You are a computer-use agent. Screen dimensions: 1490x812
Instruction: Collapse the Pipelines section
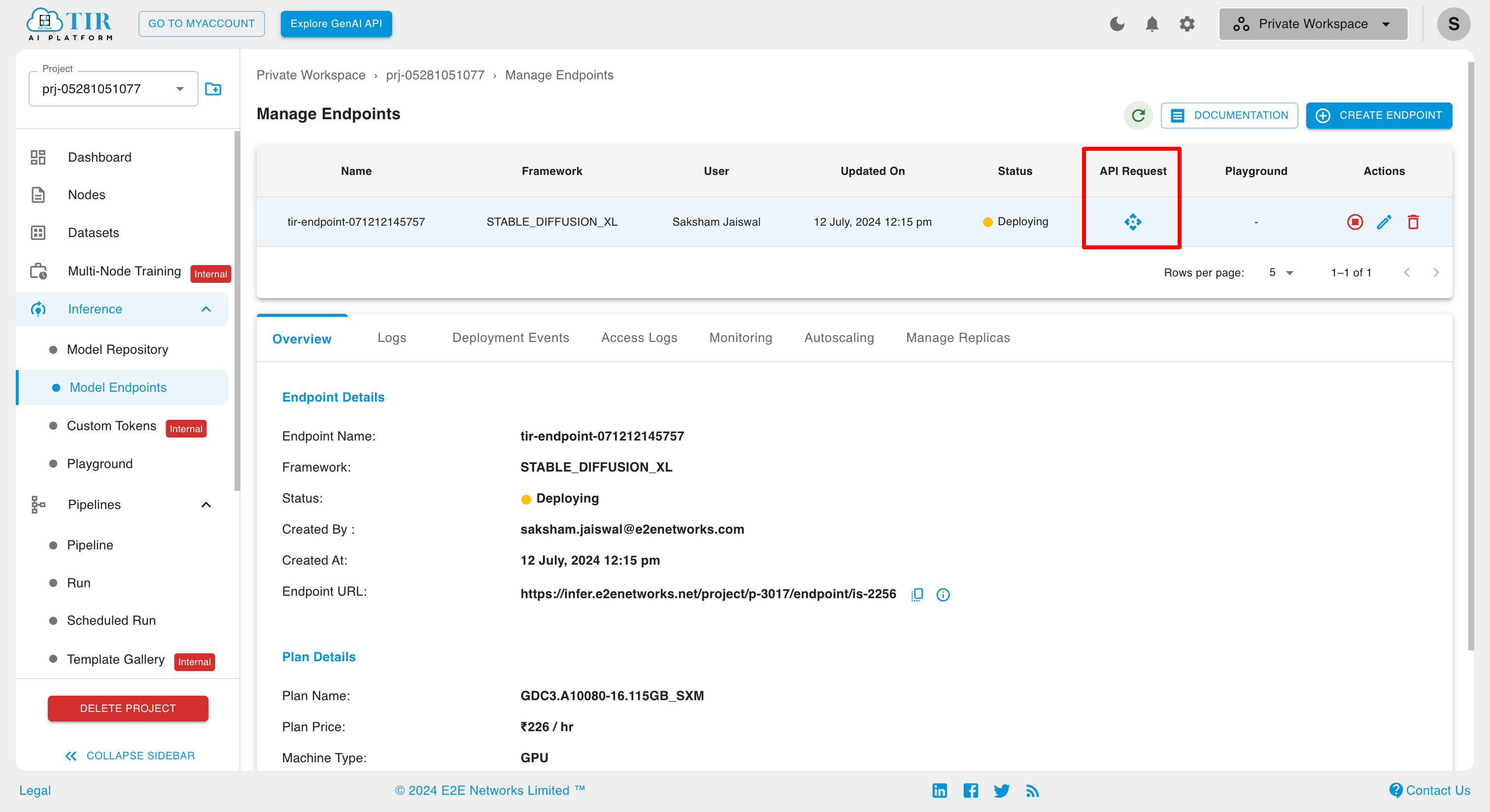pyautogui.click(x=206, y=505)
